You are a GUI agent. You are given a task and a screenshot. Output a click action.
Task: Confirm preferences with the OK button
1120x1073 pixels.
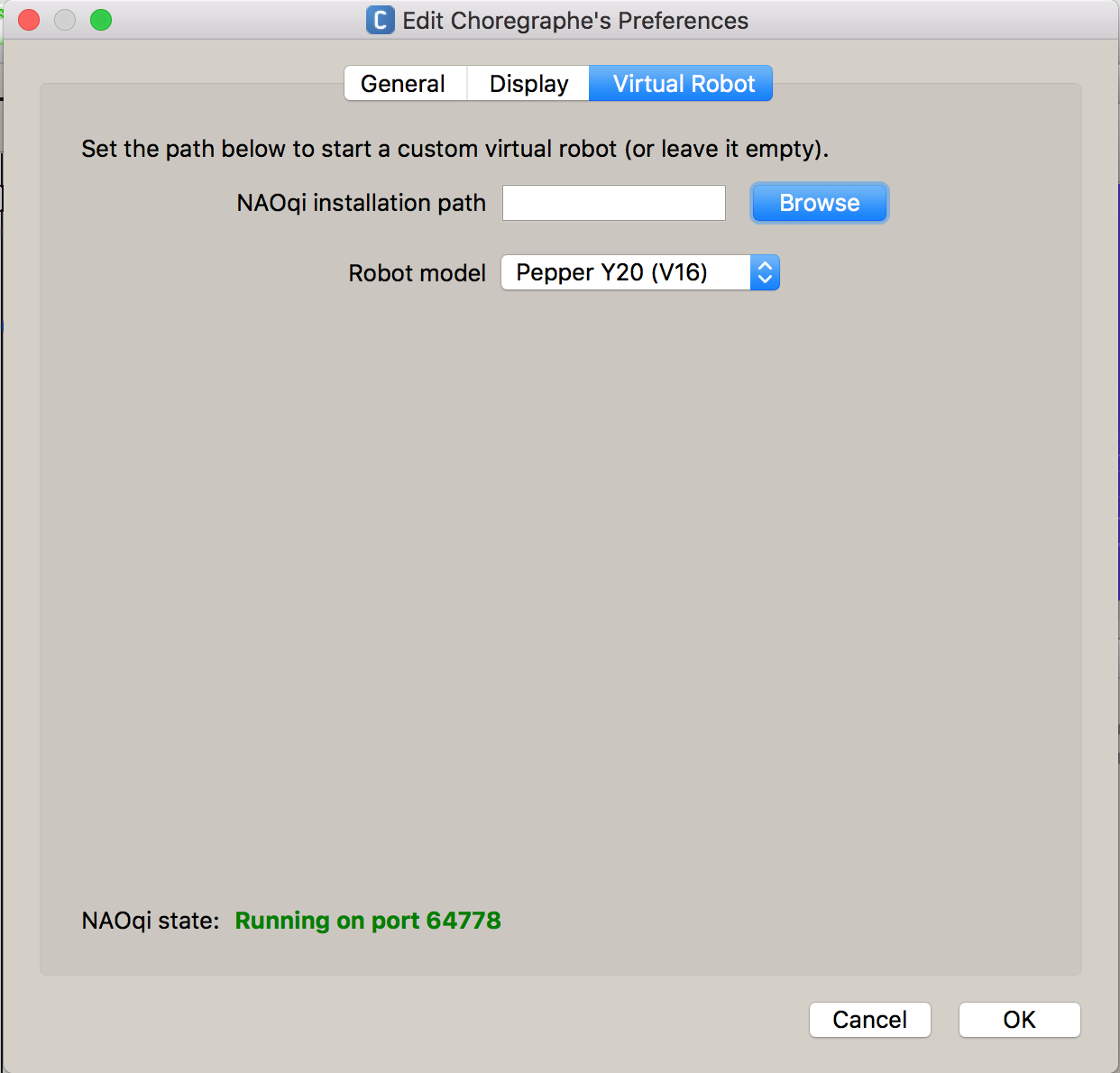tap(1019, 1020)
